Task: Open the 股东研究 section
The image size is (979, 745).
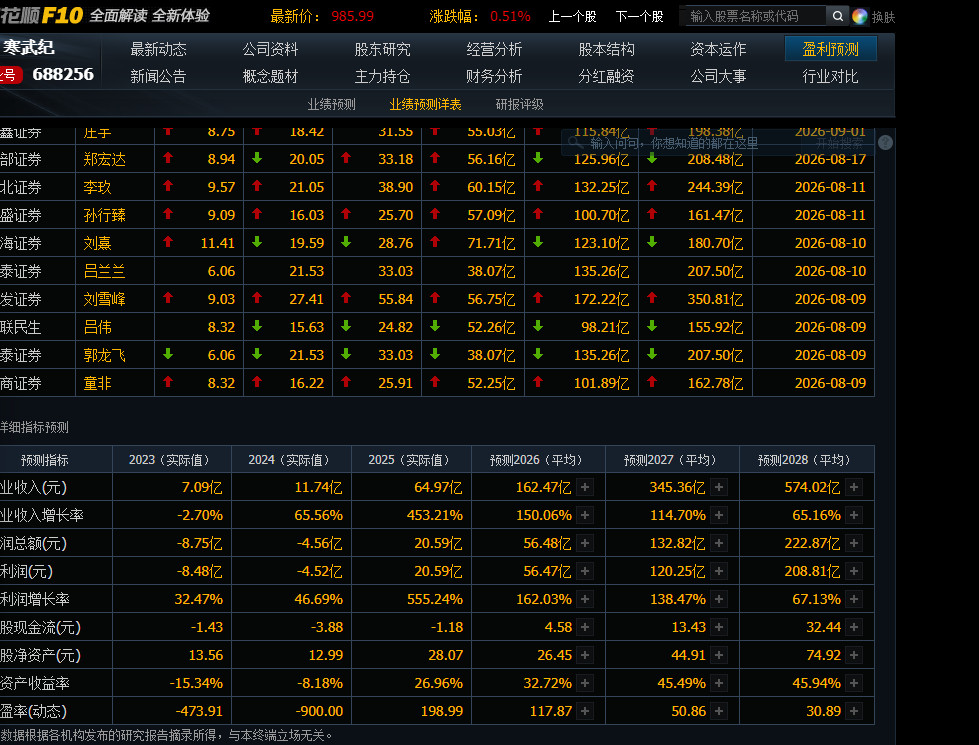Action: (382, 49)
